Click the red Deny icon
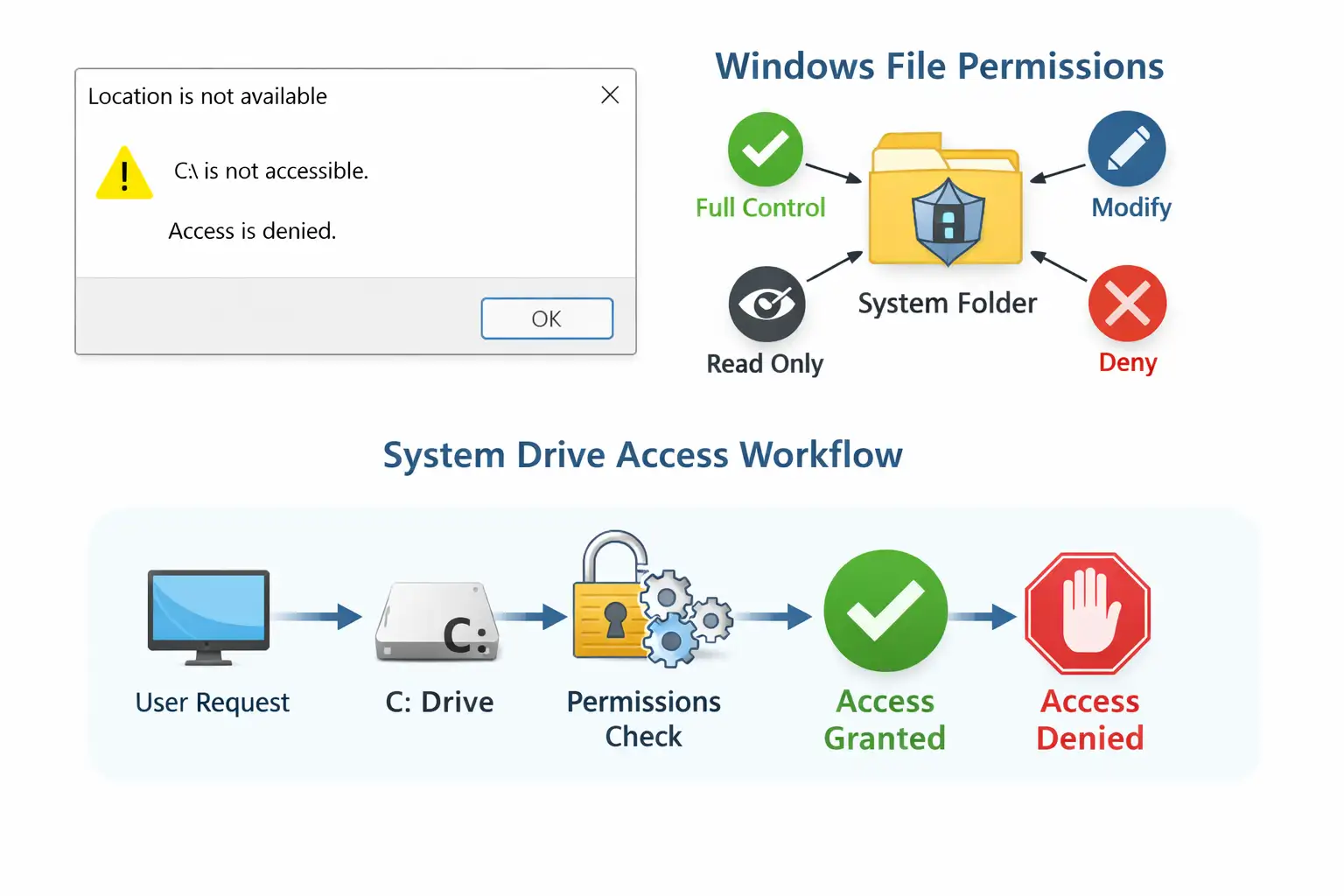 coord(1127,304)
